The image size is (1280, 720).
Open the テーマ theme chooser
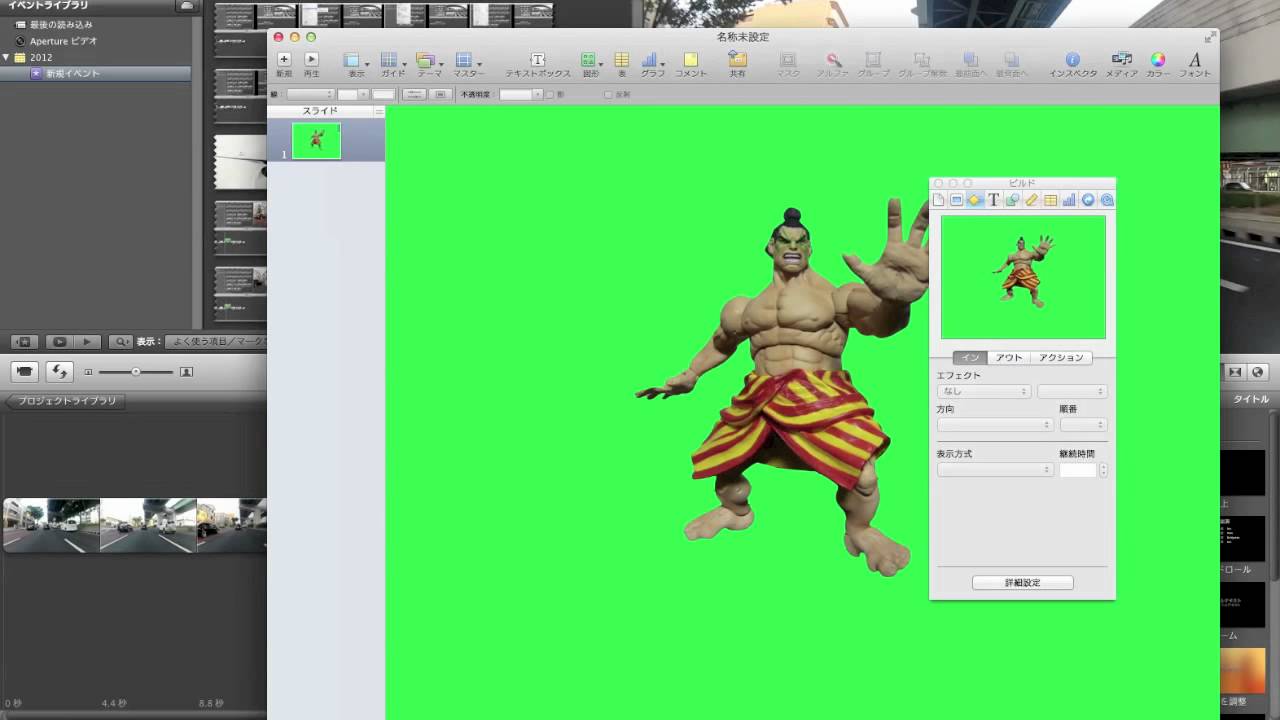point(429,65)
